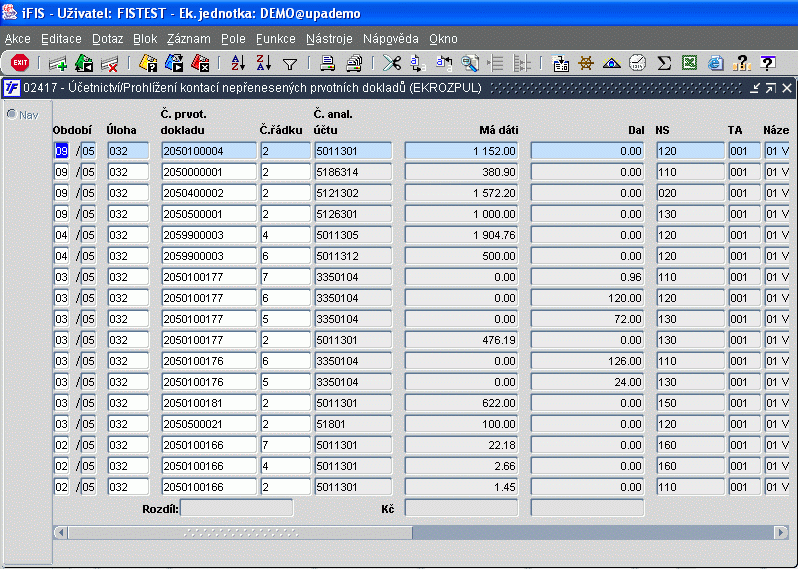The image size is (798, 569).
Task: Click the red EXIT toolbar icon
Action: (19, 63)
